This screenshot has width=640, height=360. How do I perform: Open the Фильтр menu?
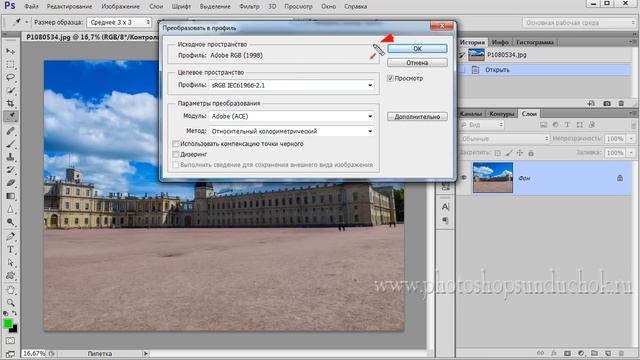pyautogui.click(x=249, y=7)
